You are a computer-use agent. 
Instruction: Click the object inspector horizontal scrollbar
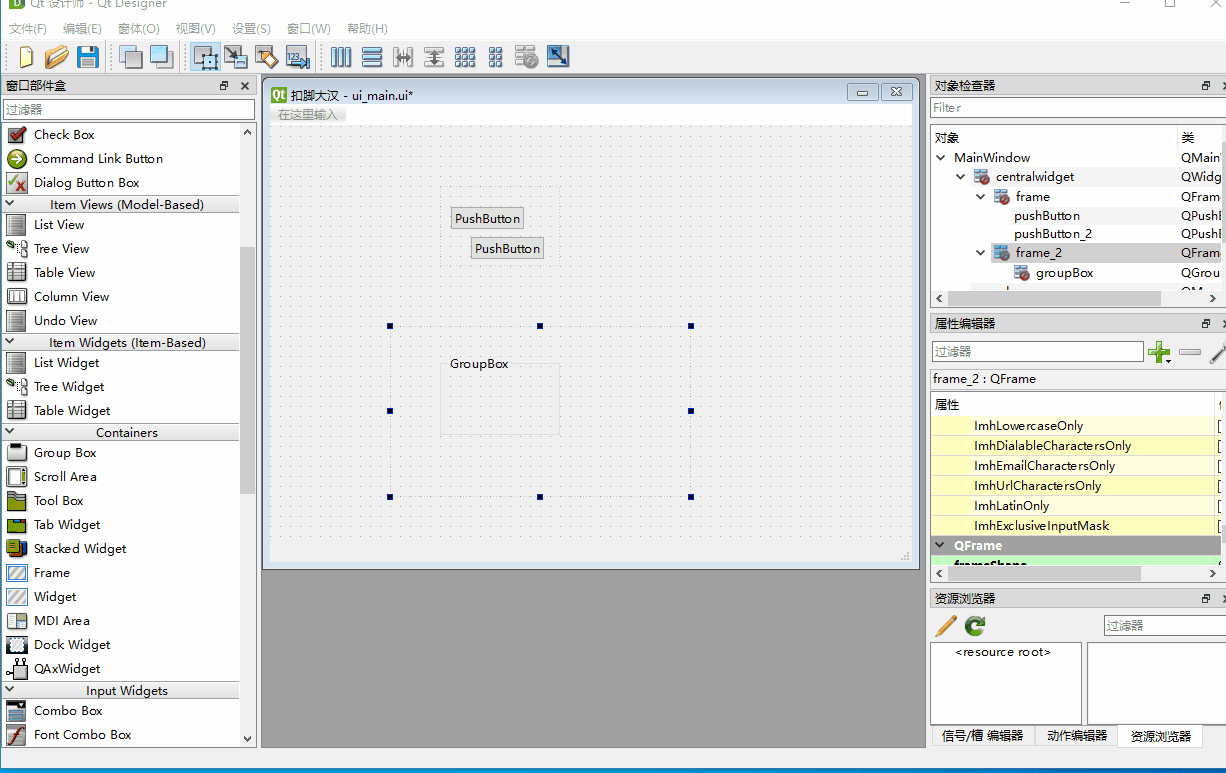point(1054,298)
